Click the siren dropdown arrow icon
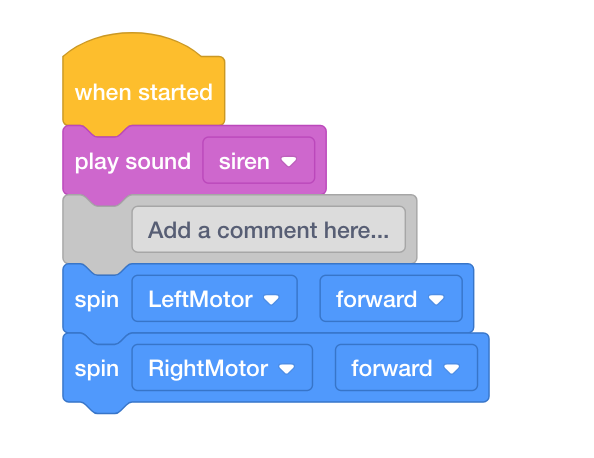594x458 pixels. [289, 162]
